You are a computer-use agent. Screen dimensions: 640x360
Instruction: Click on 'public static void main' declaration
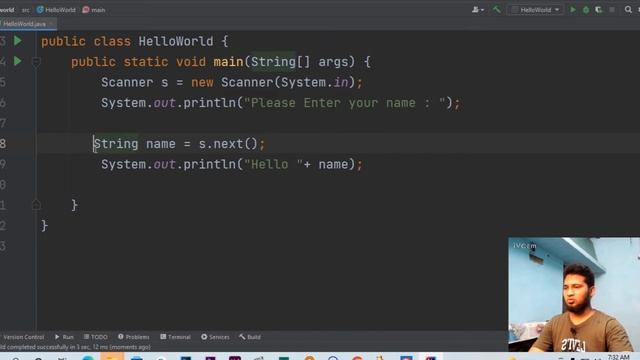click(220, 62)
